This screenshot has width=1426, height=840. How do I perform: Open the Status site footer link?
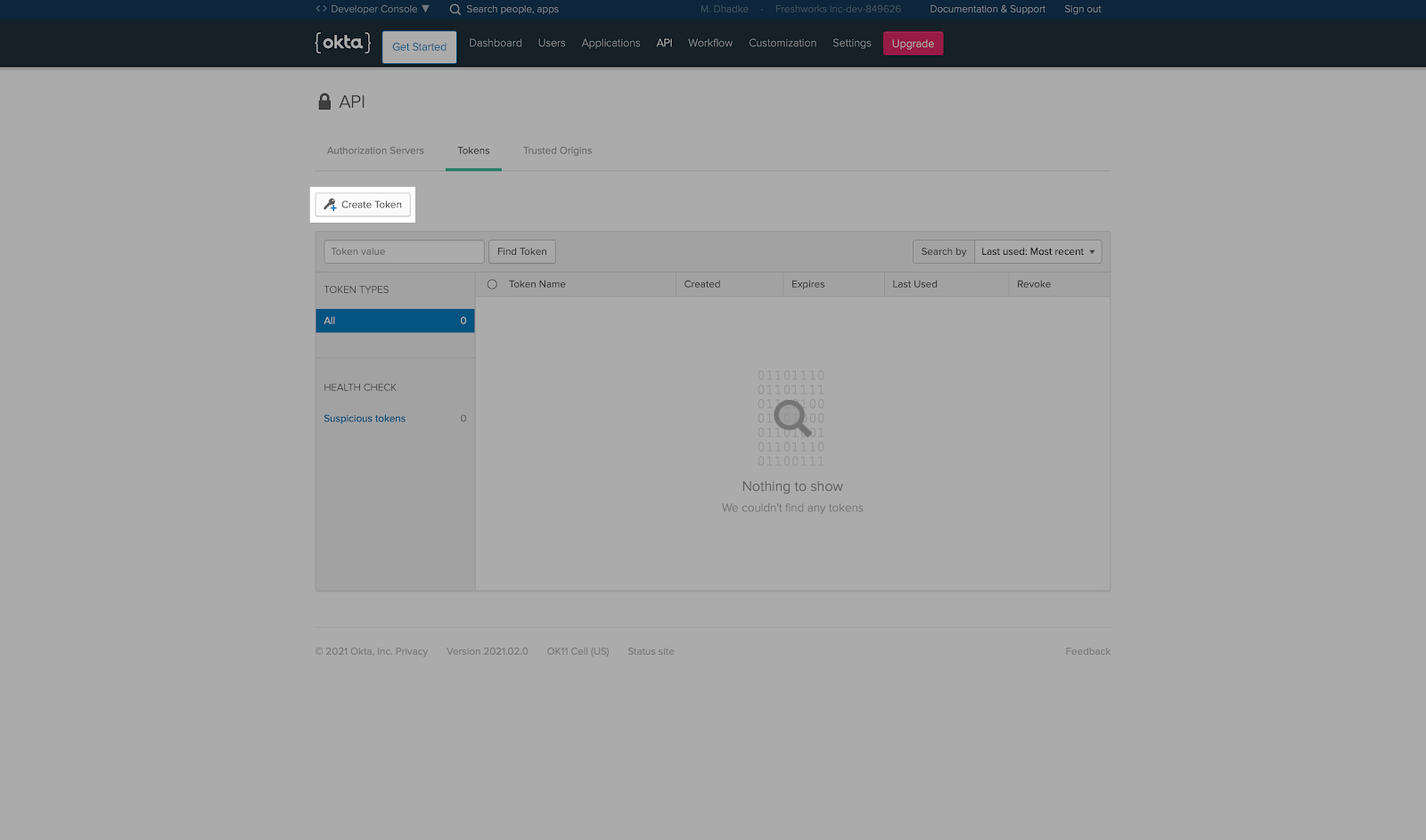651,652
